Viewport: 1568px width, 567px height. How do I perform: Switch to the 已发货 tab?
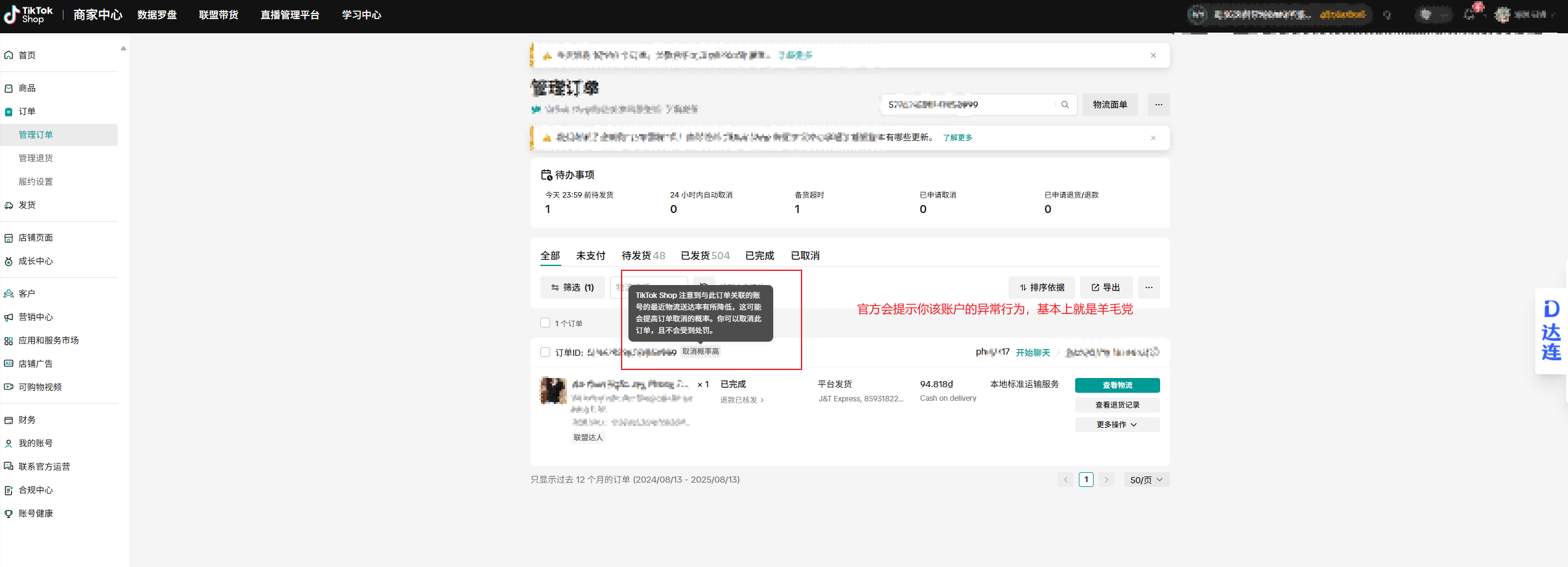[x=705, y=255]
